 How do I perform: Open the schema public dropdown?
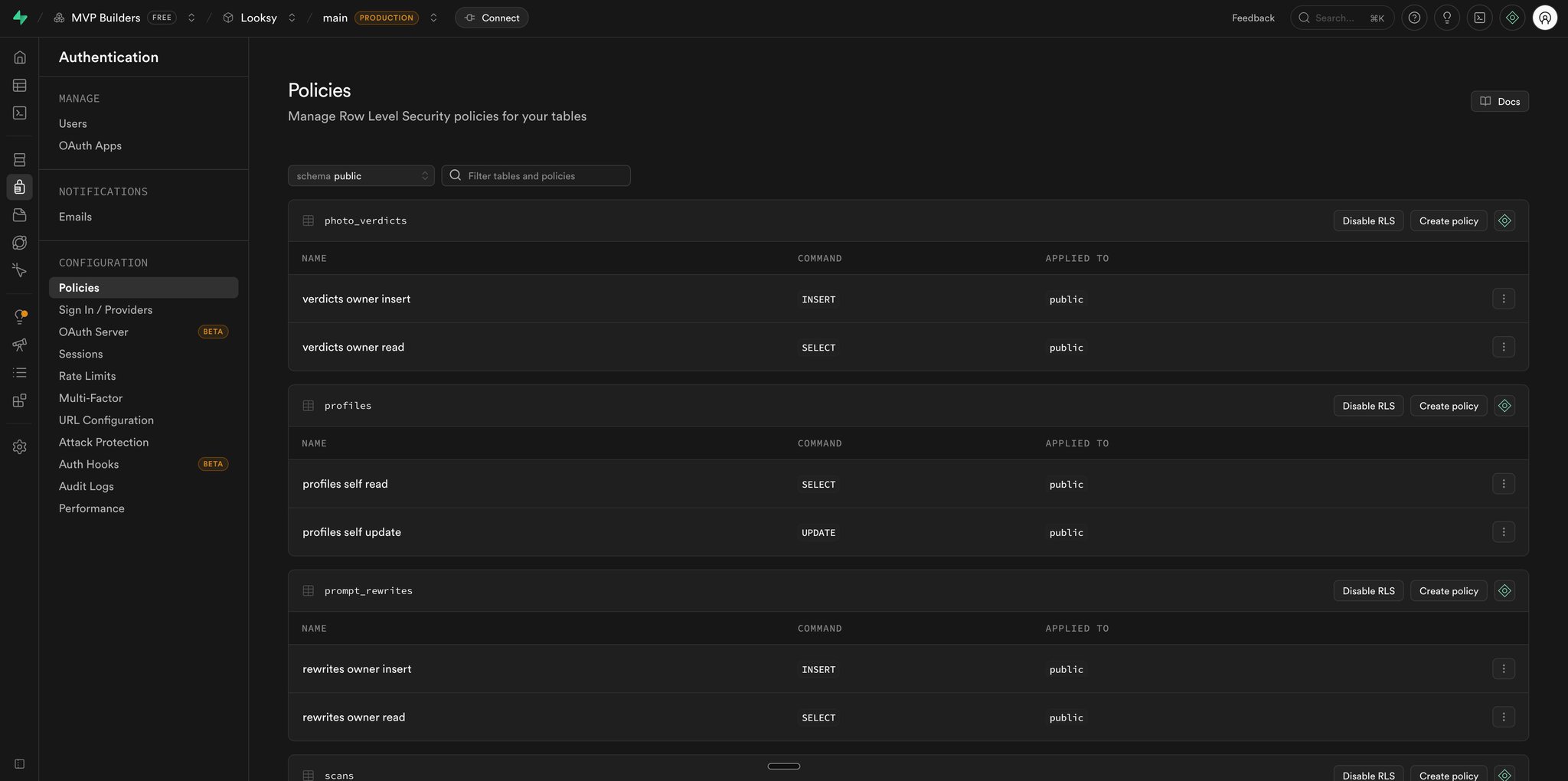tap(361, 176)
